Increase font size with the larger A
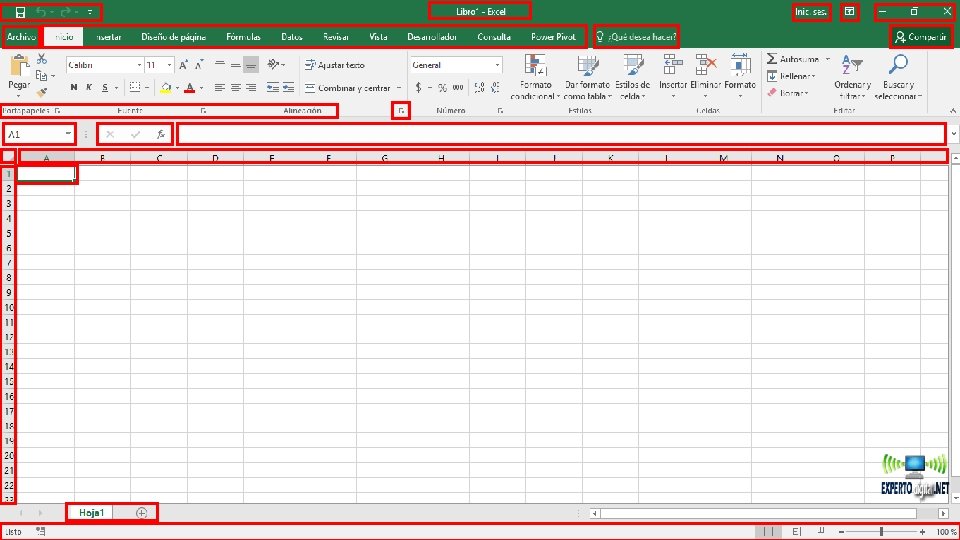960x540 pixels. click(183, 65)
